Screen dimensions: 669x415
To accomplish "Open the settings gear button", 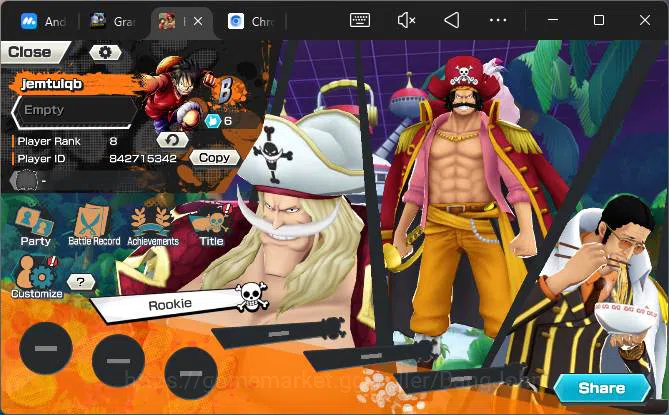I will [105, 52].
